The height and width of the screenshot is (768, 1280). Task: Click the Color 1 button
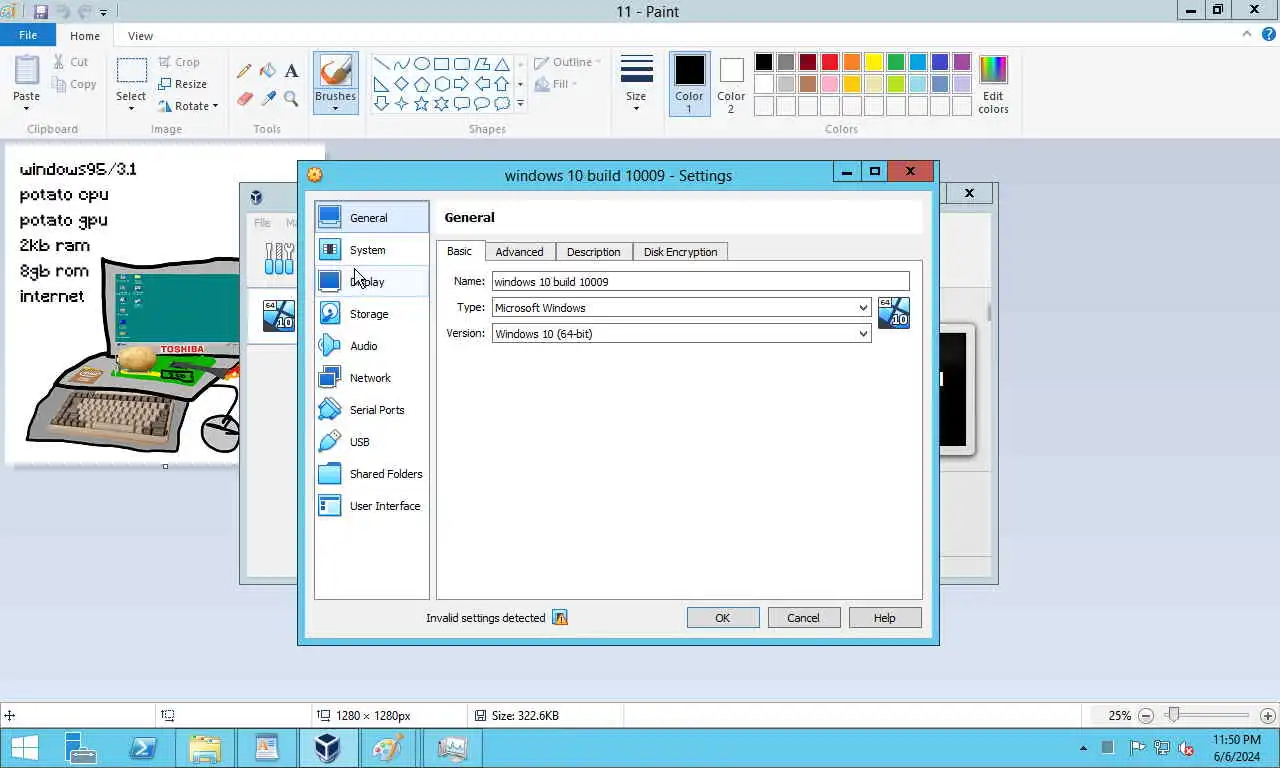pyautogui.click(x=689, y=83)
